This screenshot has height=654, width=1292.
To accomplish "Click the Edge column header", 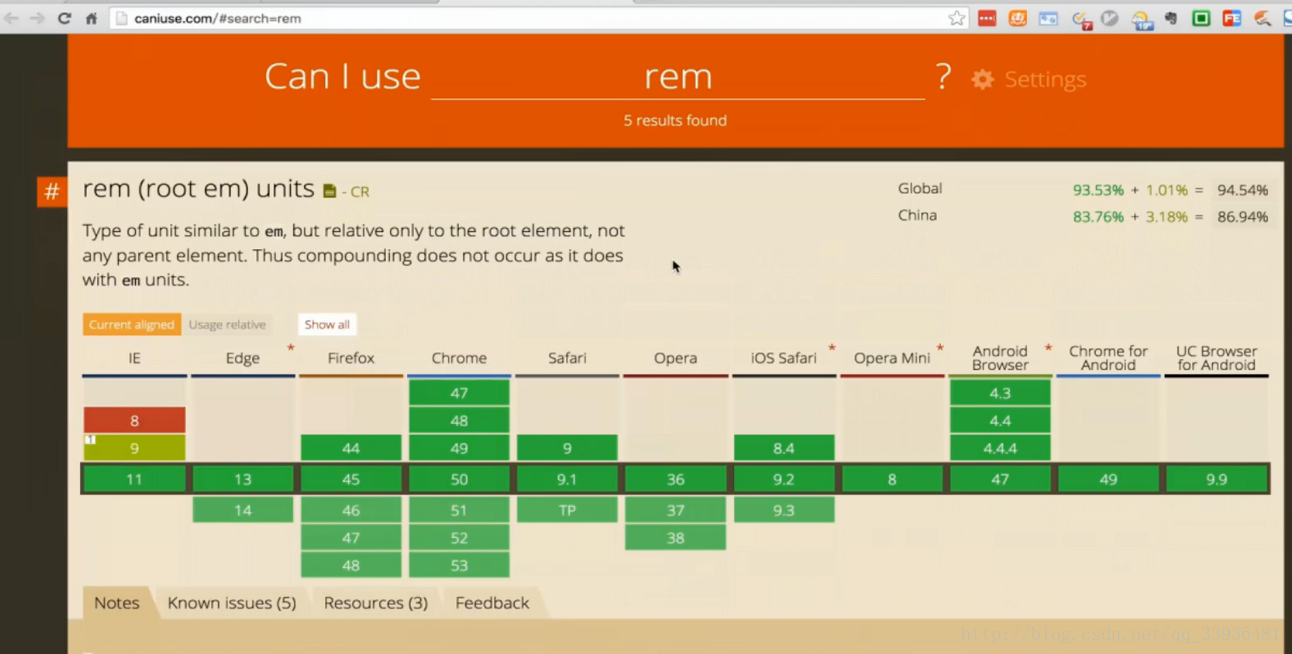I will (x=243, y=358).
